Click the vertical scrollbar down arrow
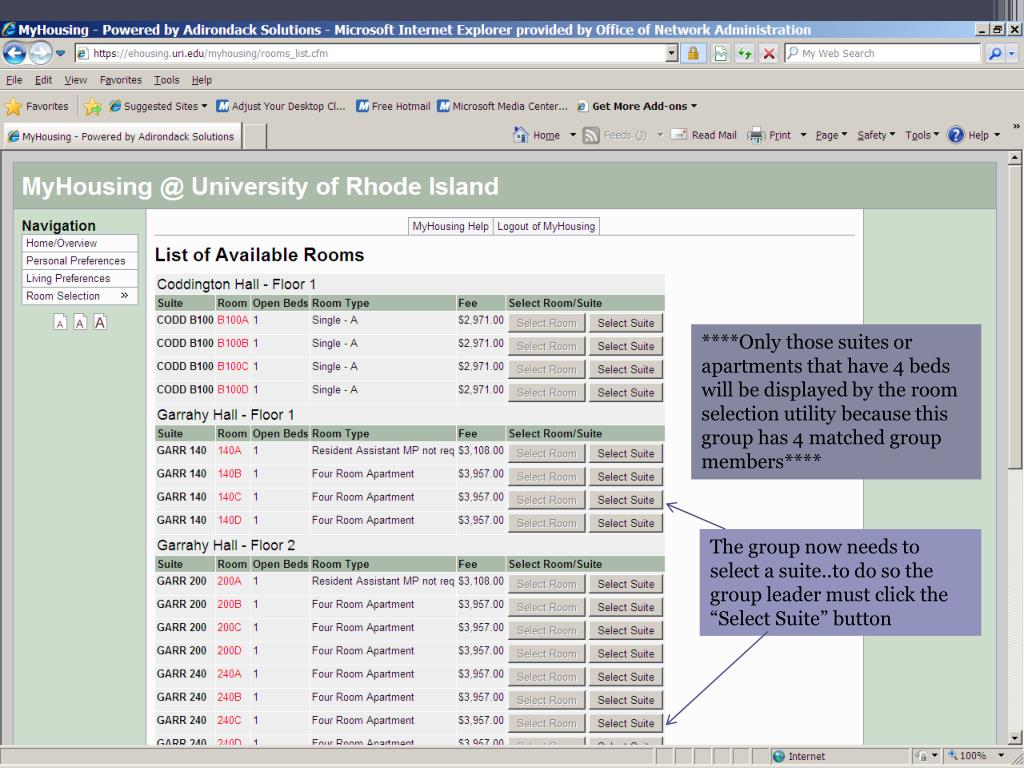The image size is (1024, 768). click(1014, 739)
